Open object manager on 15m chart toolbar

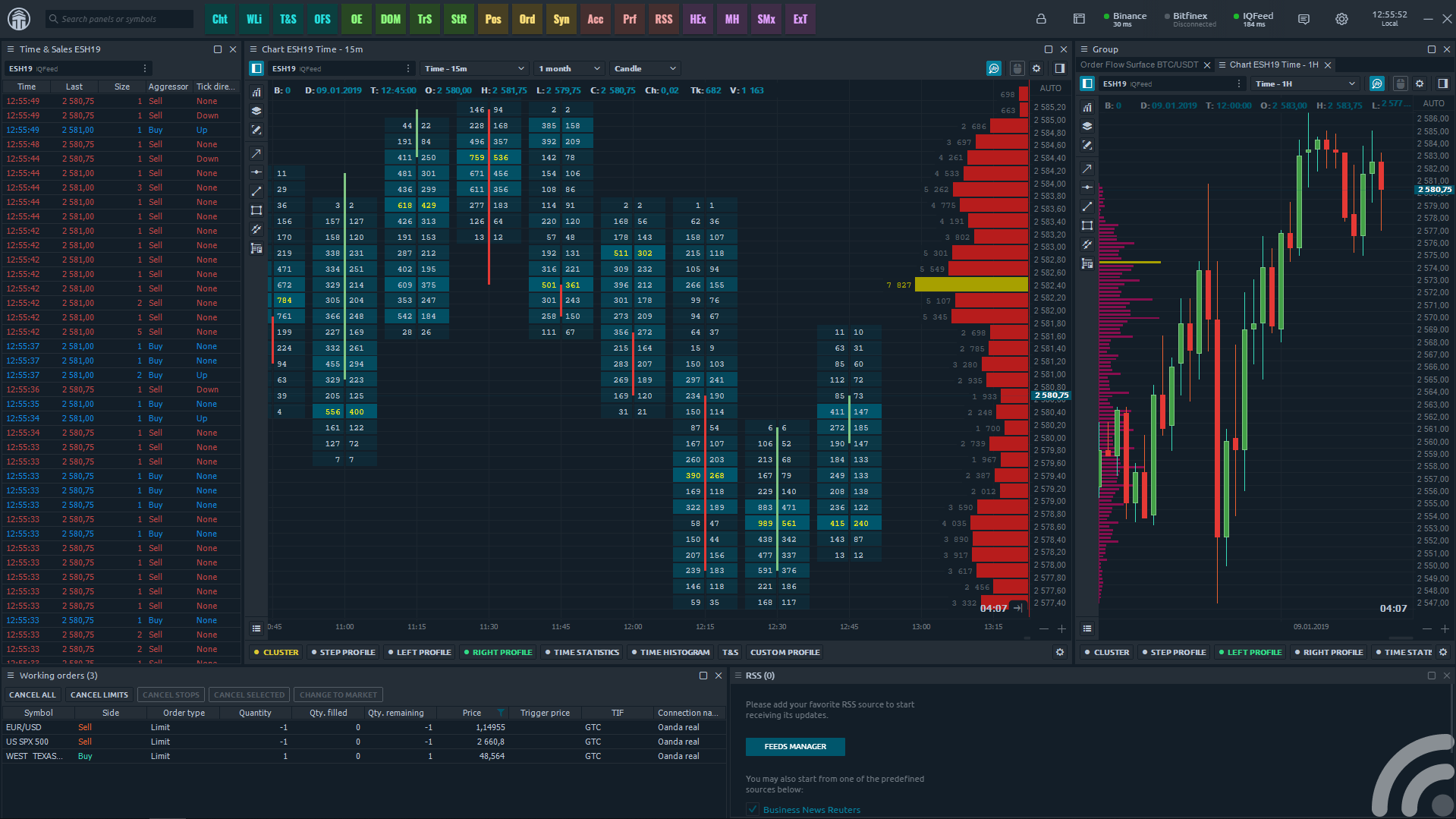256,248
